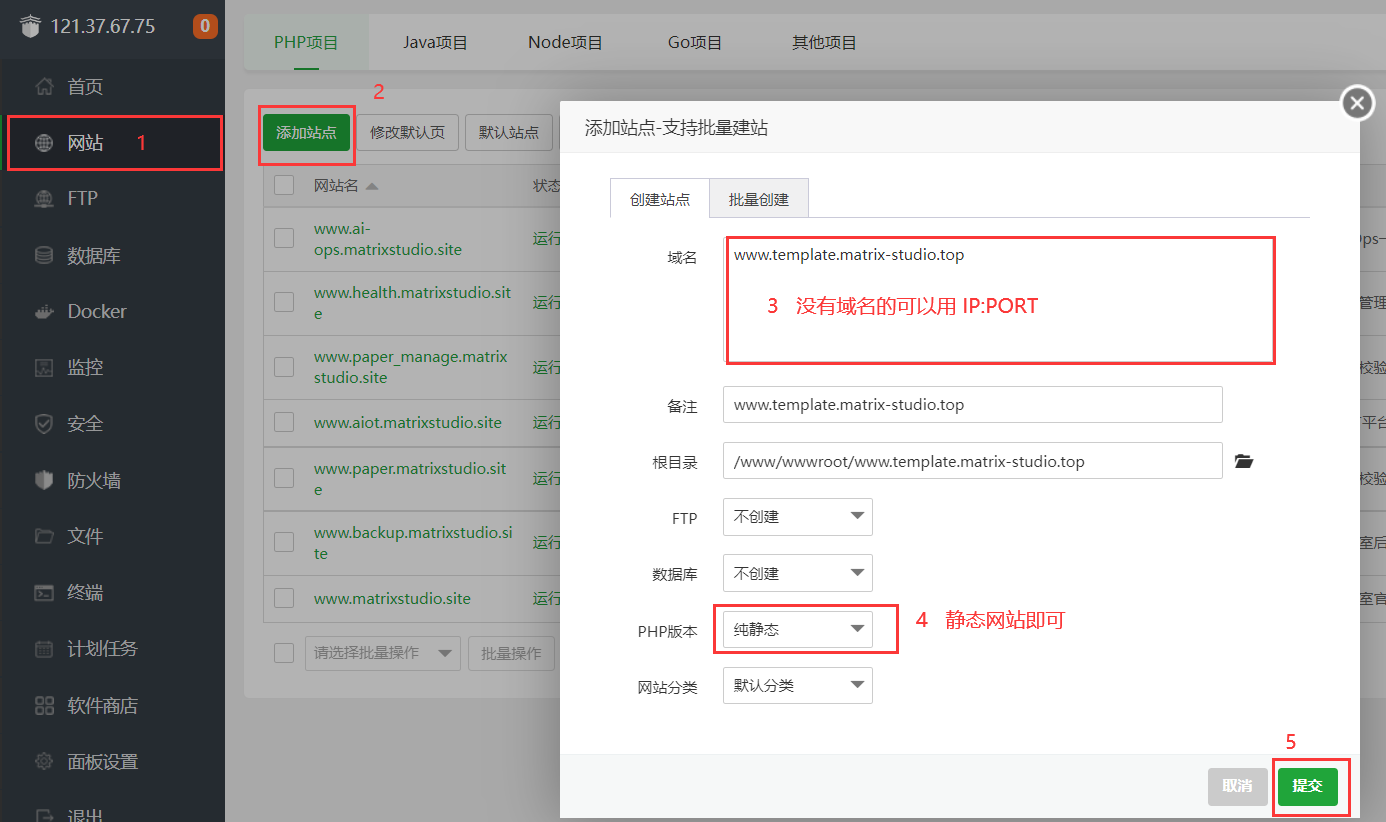Open the 安全 shield icon
Image resolution: width=1386 pixels, height=822 pixels.
coord(44,424)
